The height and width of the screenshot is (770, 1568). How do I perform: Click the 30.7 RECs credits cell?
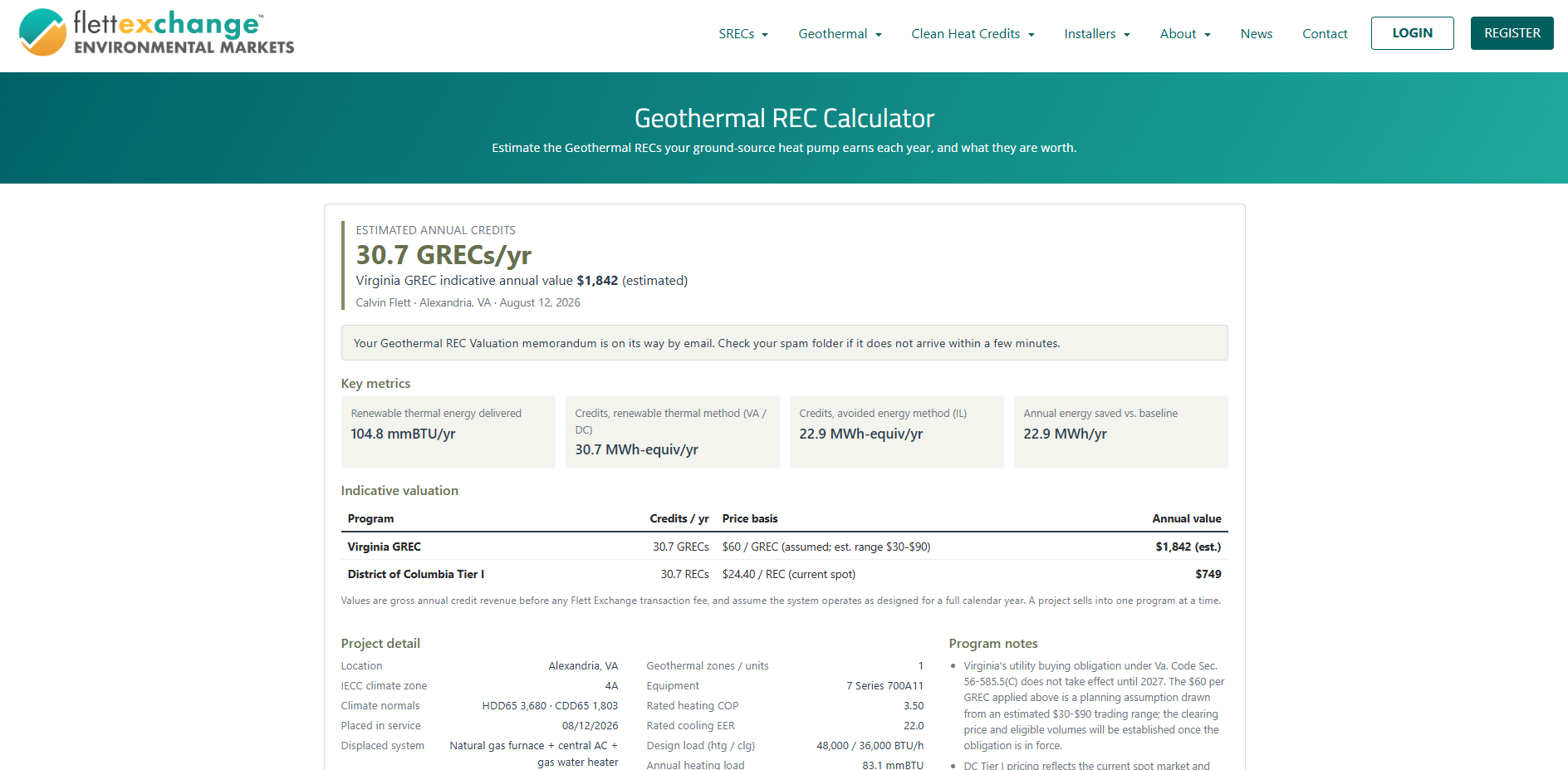pos(684,574)
